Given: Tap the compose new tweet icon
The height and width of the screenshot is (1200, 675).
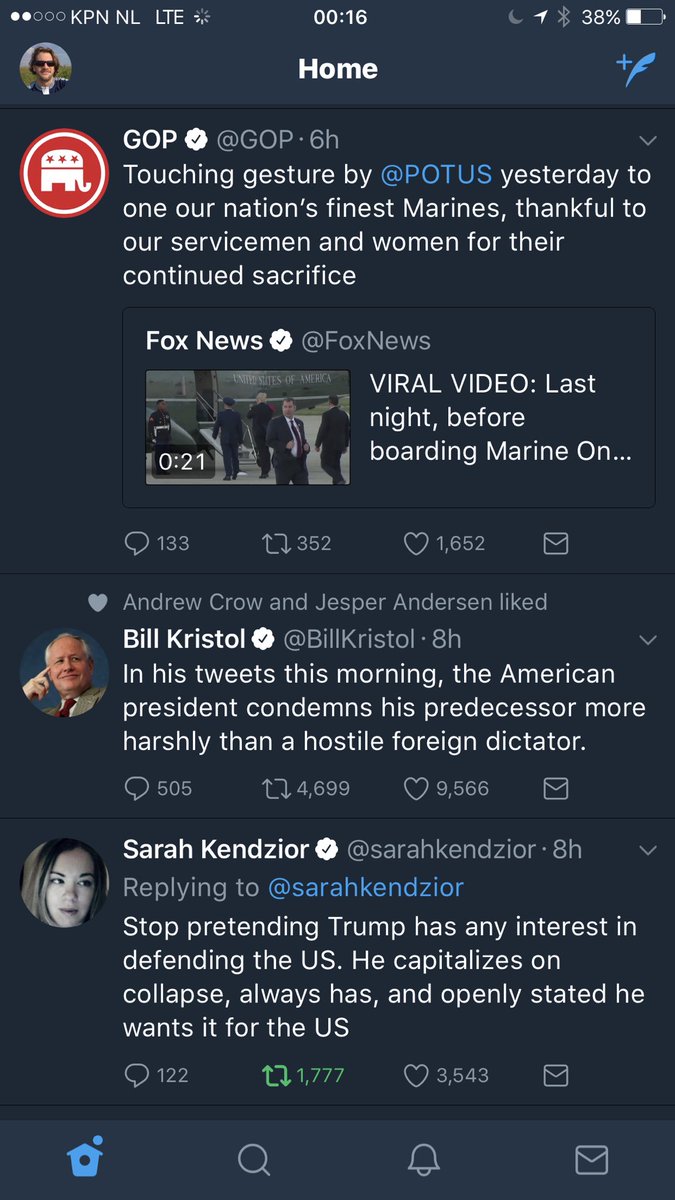Looking at the screenshot, I should click(x=635, y=69).
